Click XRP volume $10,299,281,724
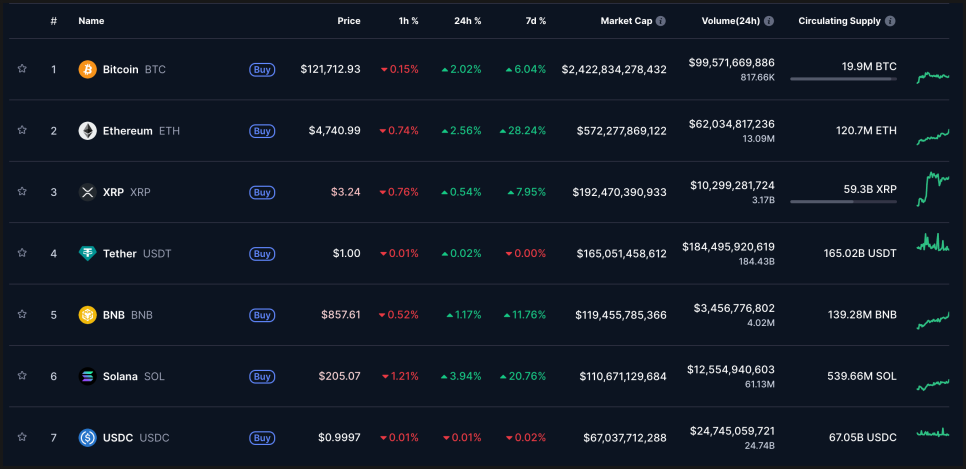Screen dimensions: 966x469 coord(734,185)
